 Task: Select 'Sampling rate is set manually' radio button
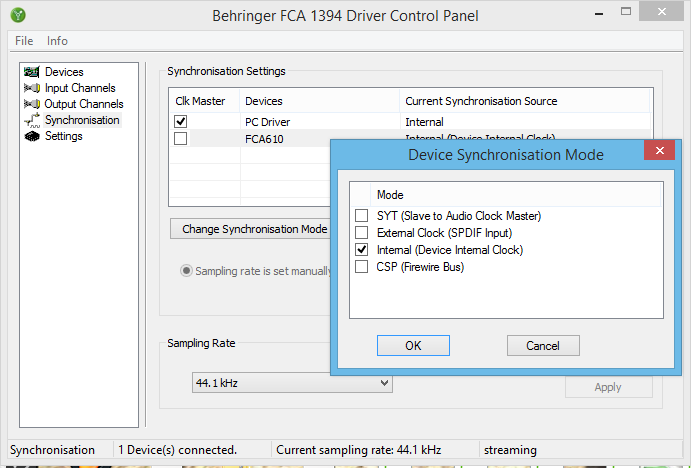[x=186, y=271]
